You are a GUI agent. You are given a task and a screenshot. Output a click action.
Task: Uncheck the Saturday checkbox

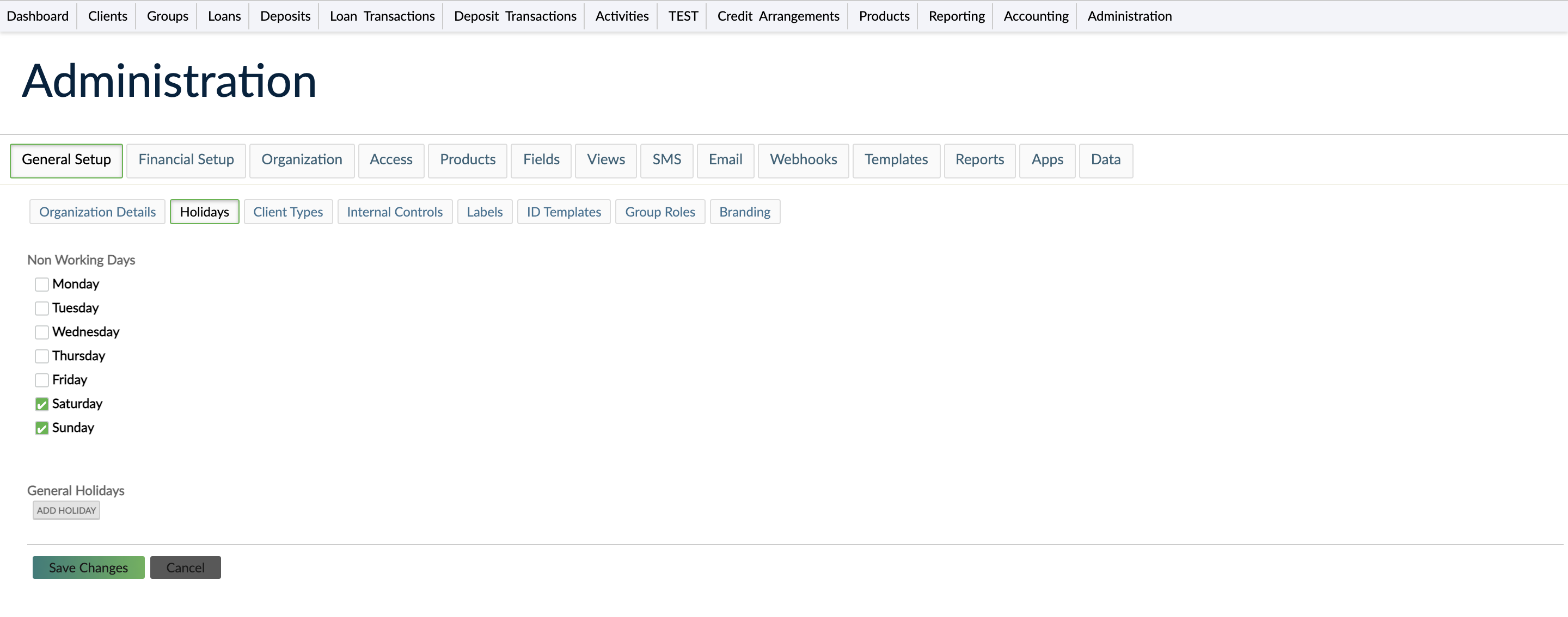tap(41, 404)
